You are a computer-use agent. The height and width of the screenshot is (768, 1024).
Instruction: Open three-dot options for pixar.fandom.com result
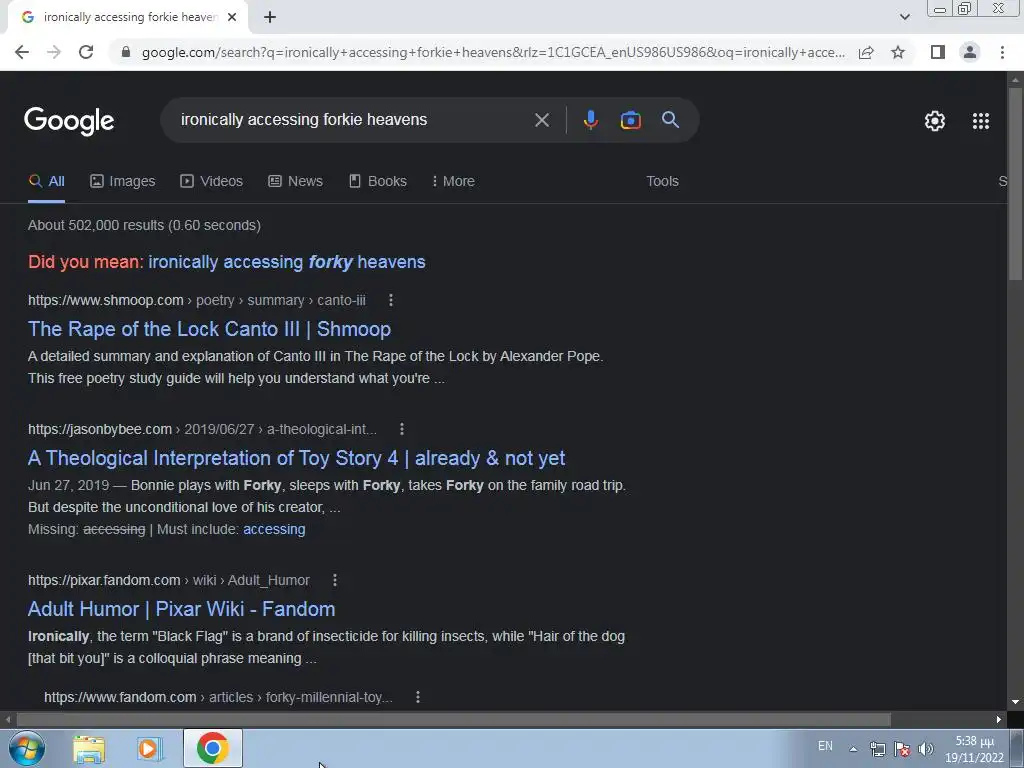click(x=334, y=580)
